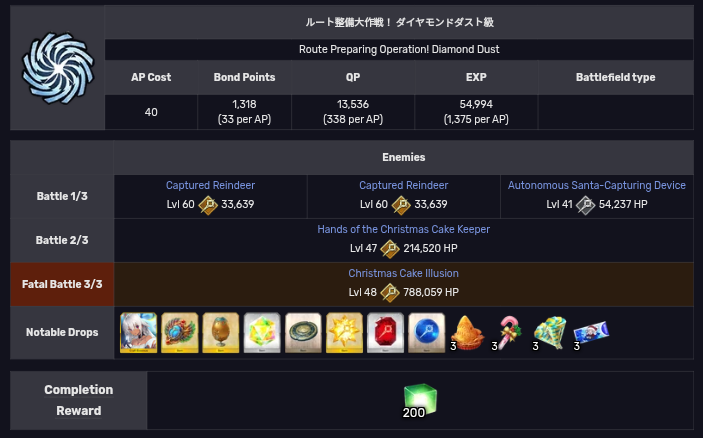Image resolution: width=703 pixels, height=438 pixels.
Task: Select the dark round mirror plate drop
Action: click(x=303, y=333)
